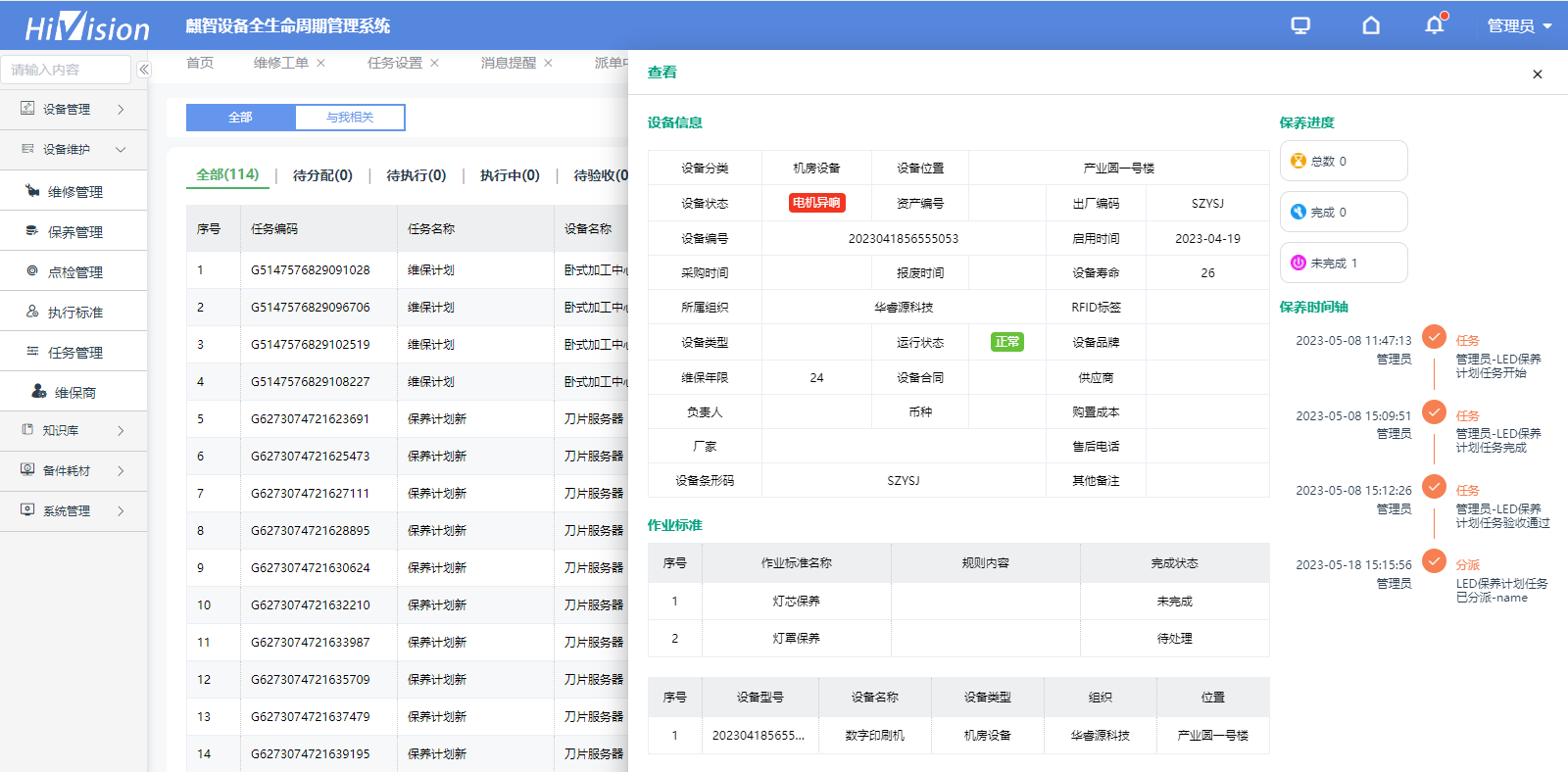Expand the 知识库 menu chevron

click(x=121, y=430)
